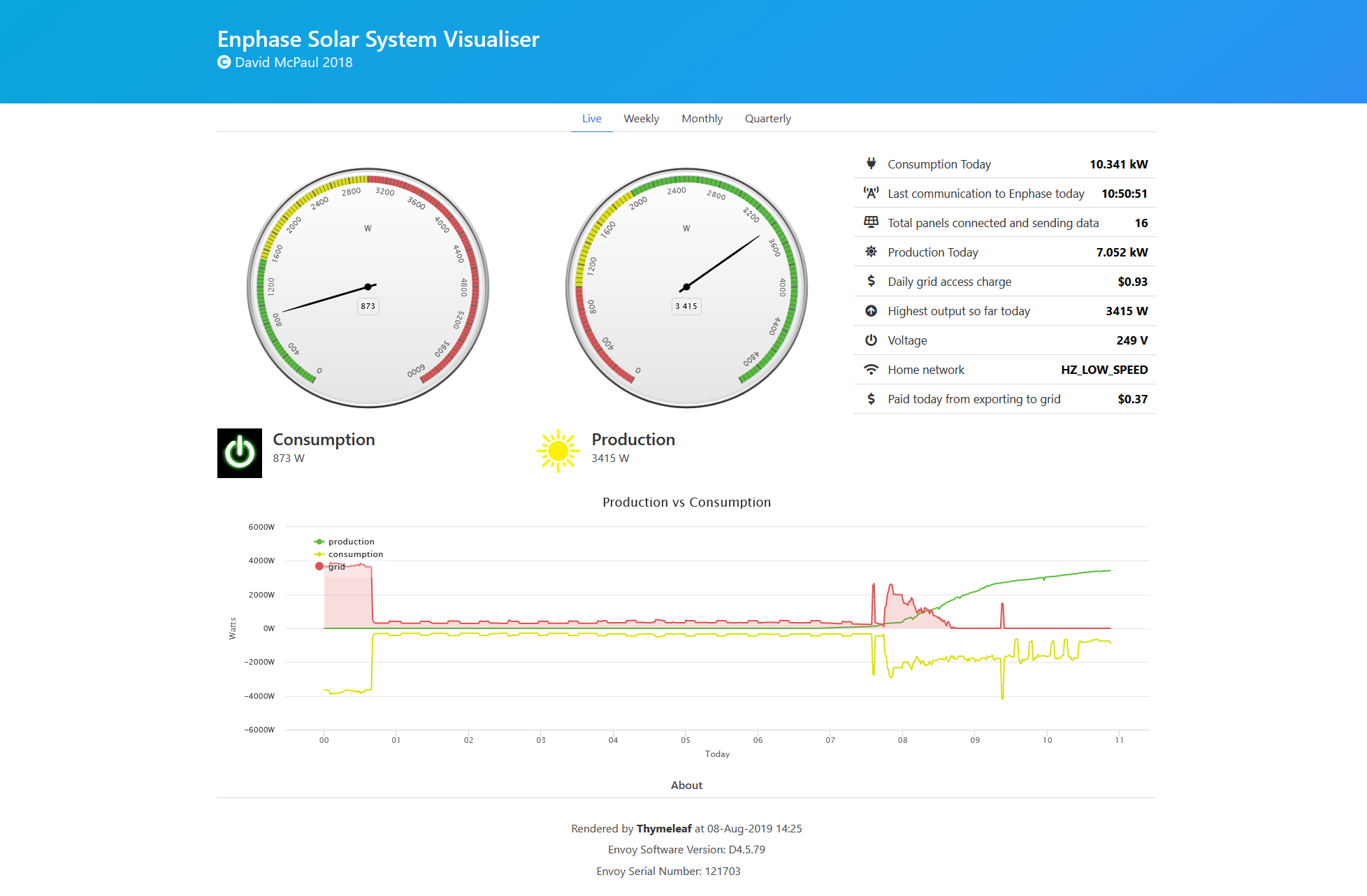Viewport: 1367px width, 896px height.
Task: Click the antenna icon for last communication
Action: click(x=871, y=193)
